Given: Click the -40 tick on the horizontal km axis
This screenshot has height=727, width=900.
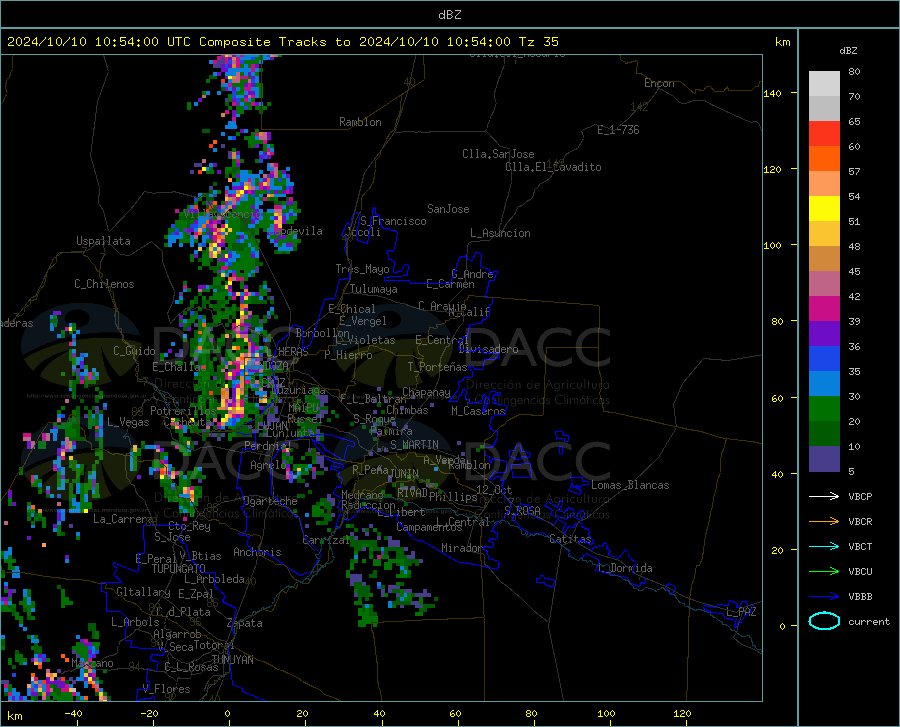Looking at the screenshot, I should point(73,713).
